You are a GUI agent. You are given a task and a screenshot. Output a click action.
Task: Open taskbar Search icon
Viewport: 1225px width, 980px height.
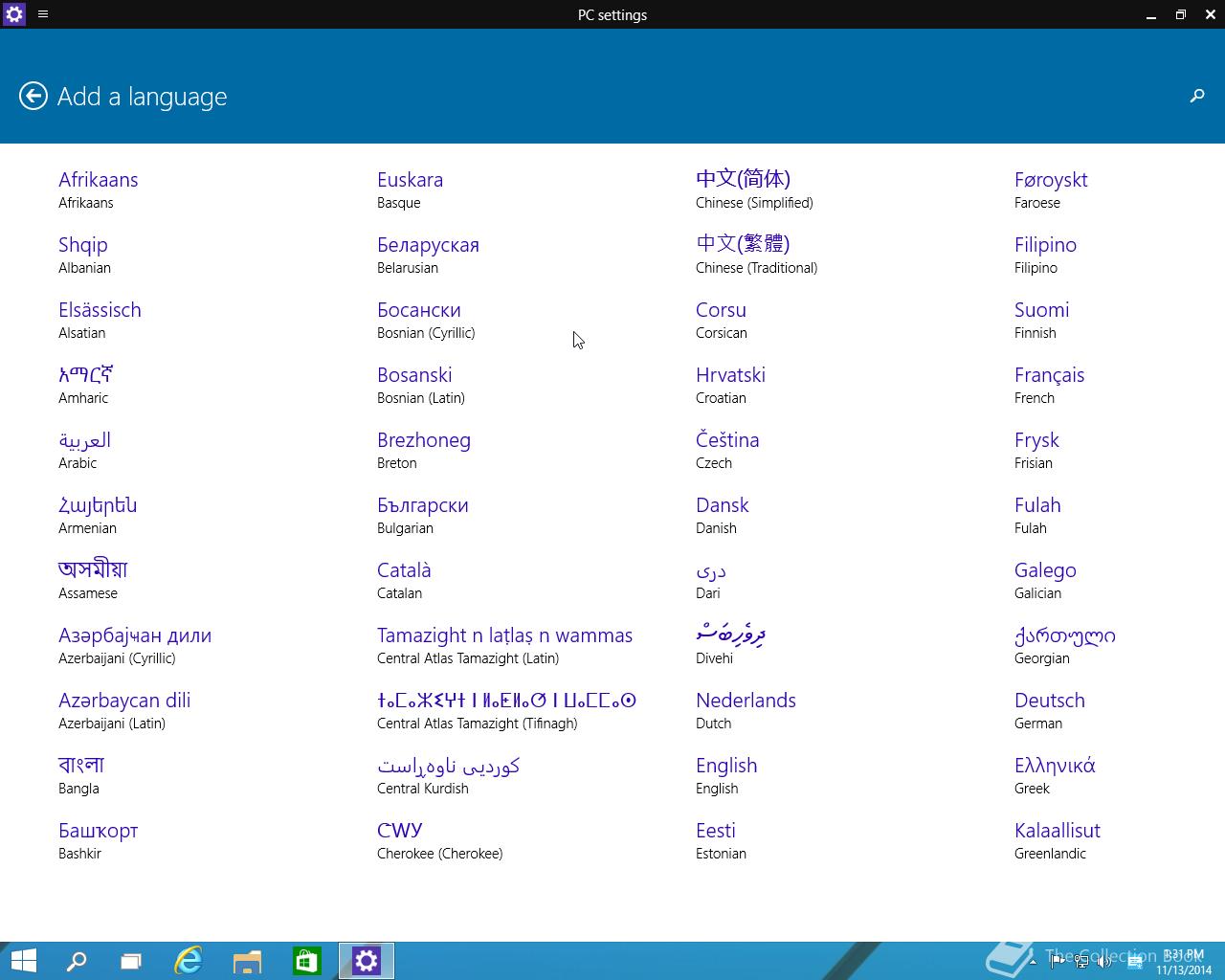[76, 961]
